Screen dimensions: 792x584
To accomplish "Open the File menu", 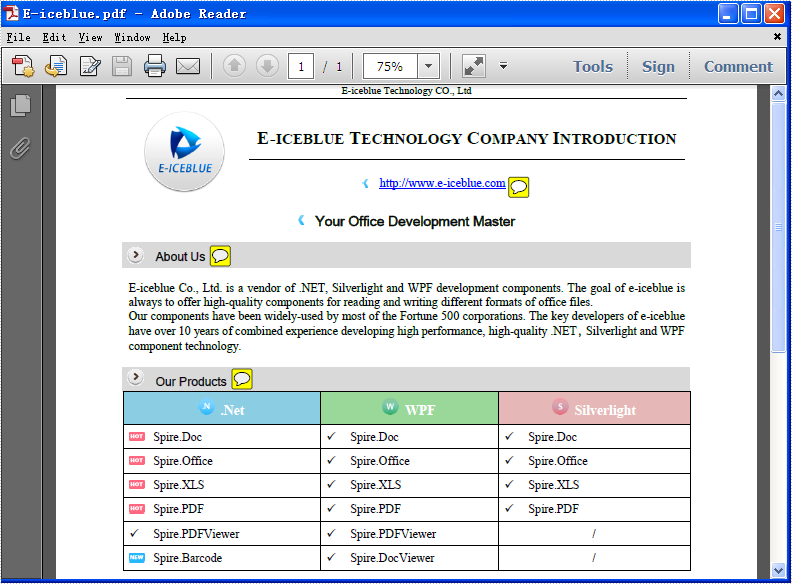I will click(19, 37).
